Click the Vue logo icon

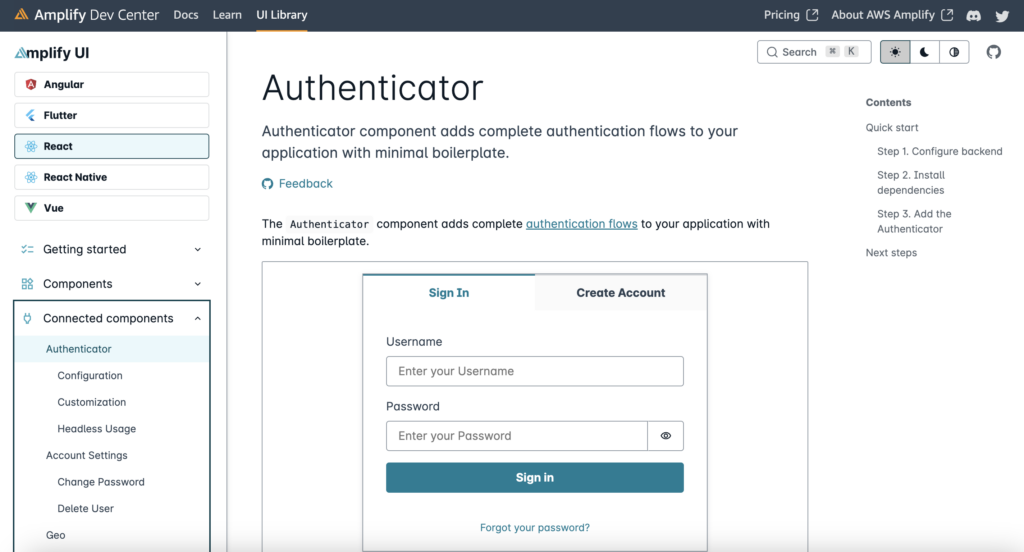click(31, 208)
